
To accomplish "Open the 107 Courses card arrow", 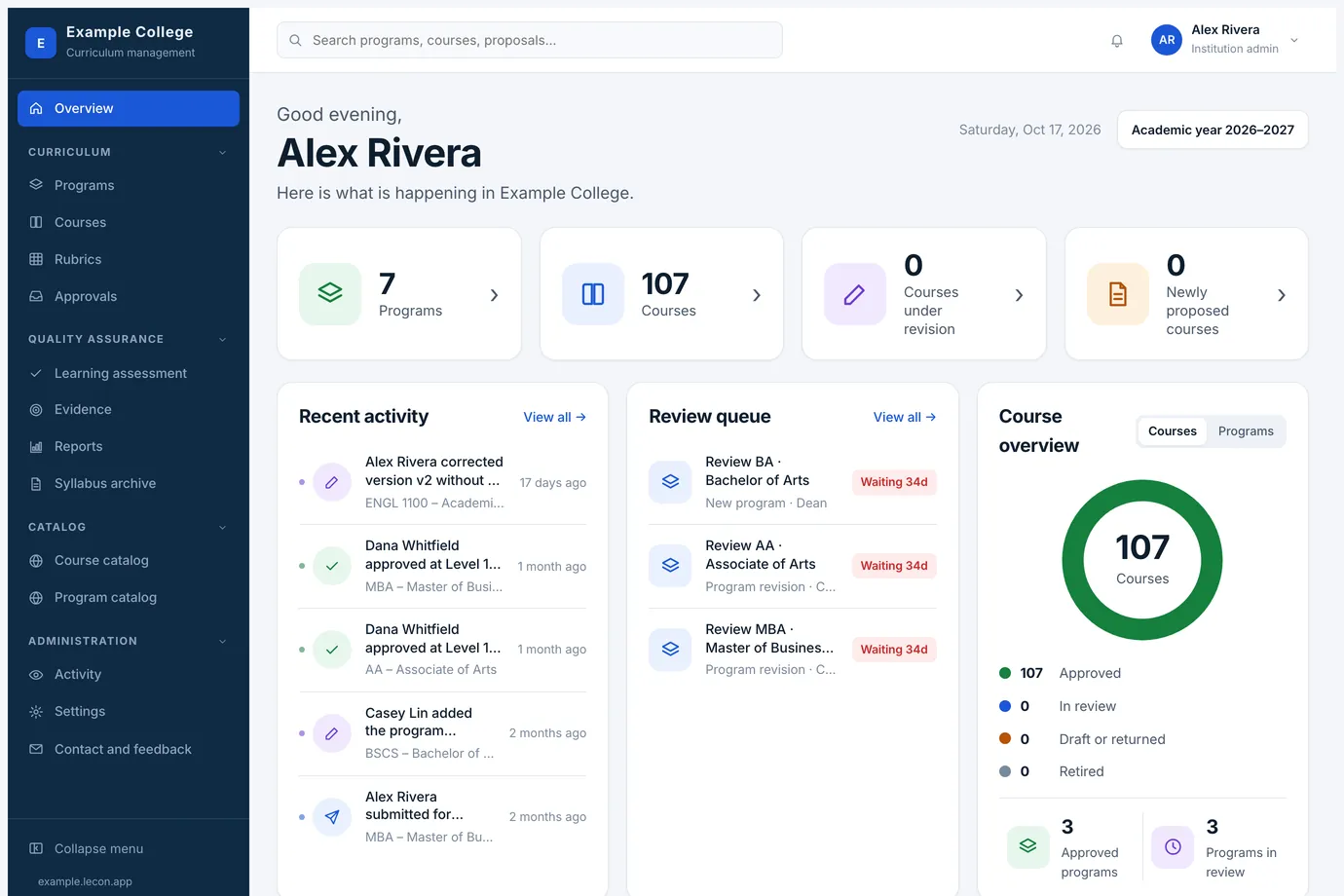I will 757,295.
